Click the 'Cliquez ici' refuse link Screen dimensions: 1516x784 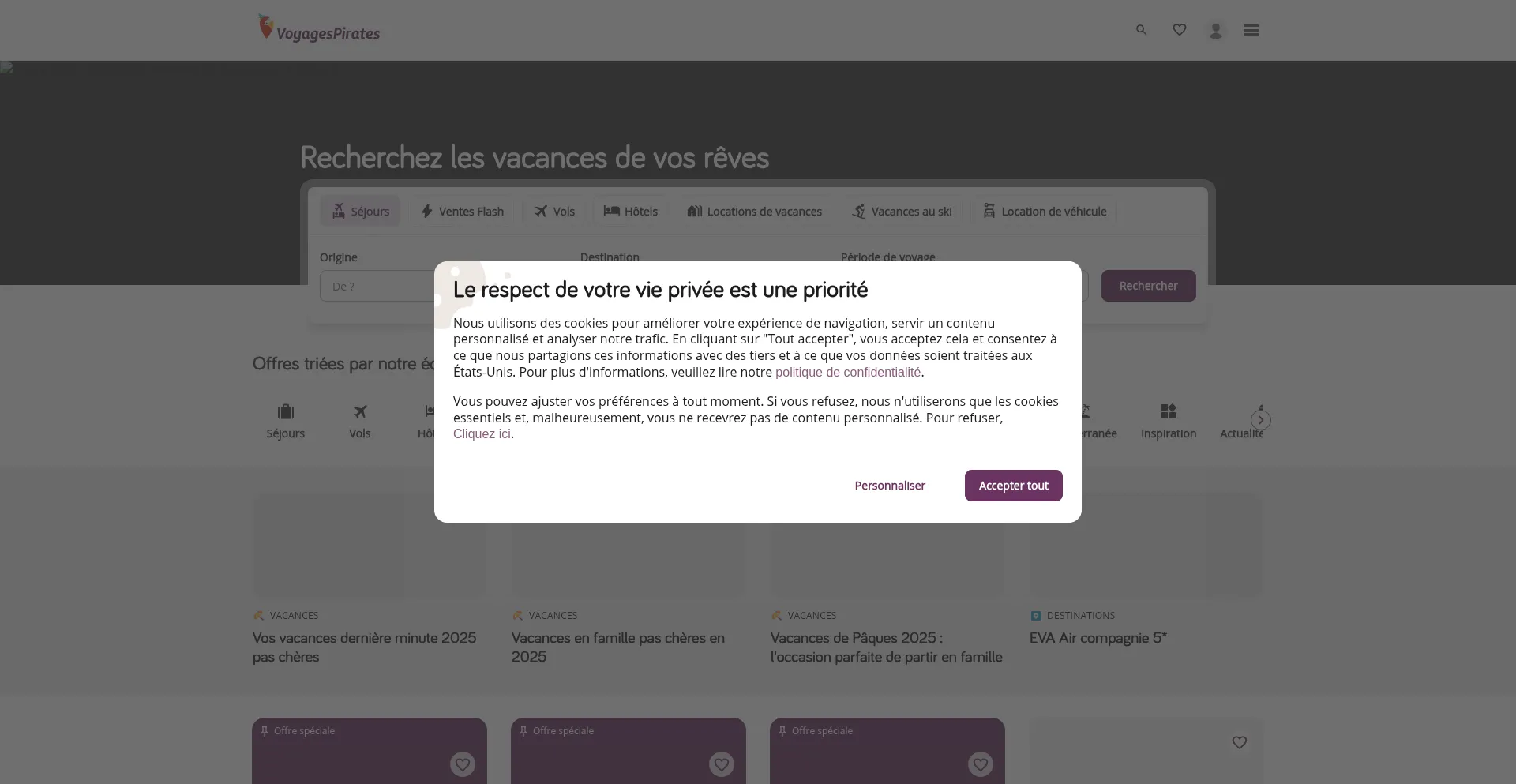pos(482,433)
